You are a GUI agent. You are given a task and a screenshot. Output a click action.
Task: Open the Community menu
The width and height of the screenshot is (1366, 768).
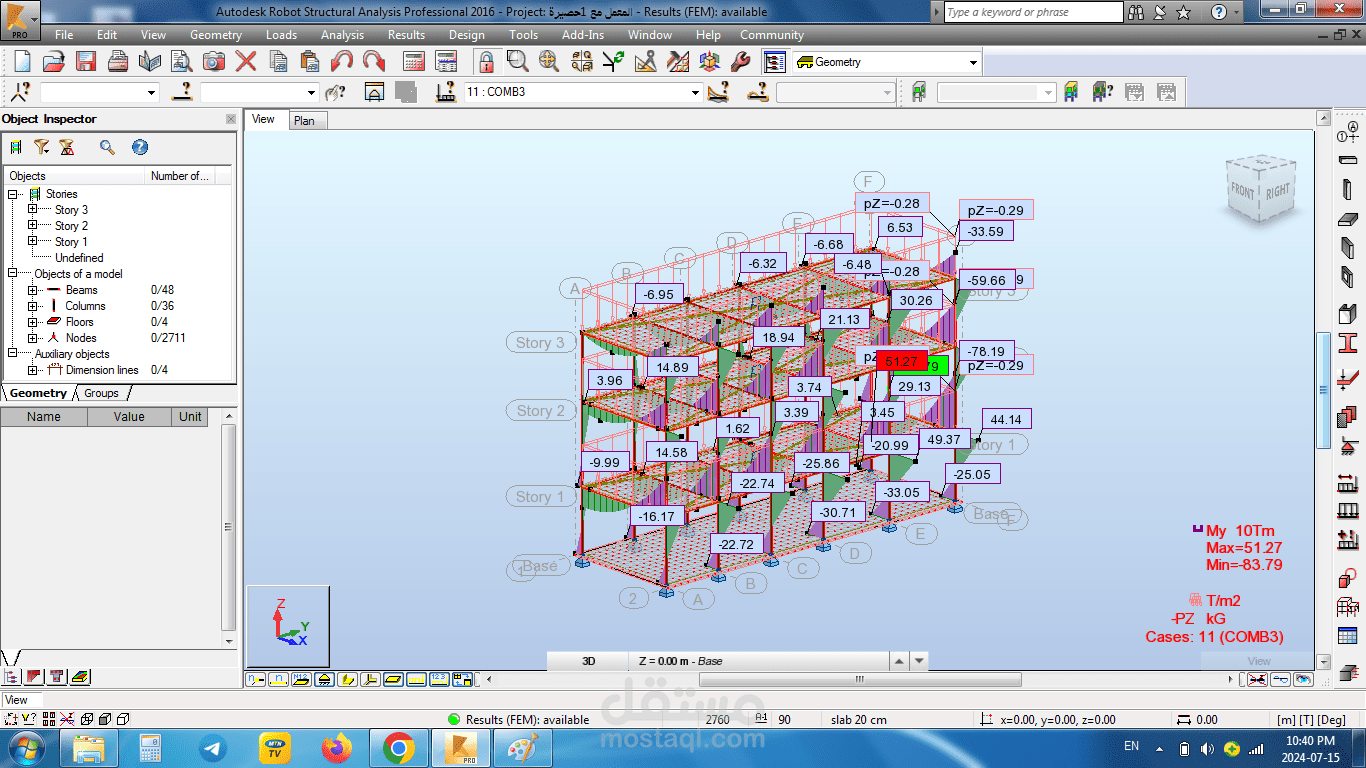pyautogui.click(x=771, y=35)
